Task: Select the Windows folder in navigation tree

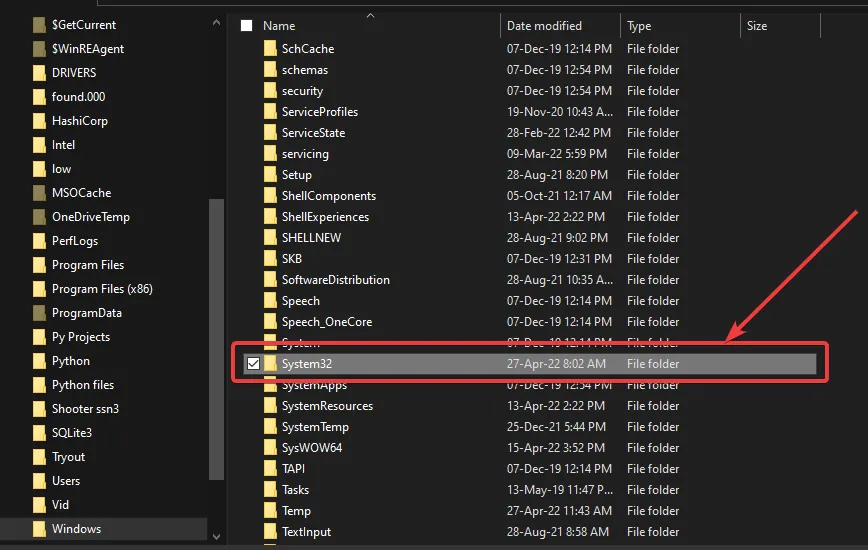Action: click(x=76, y=529)
